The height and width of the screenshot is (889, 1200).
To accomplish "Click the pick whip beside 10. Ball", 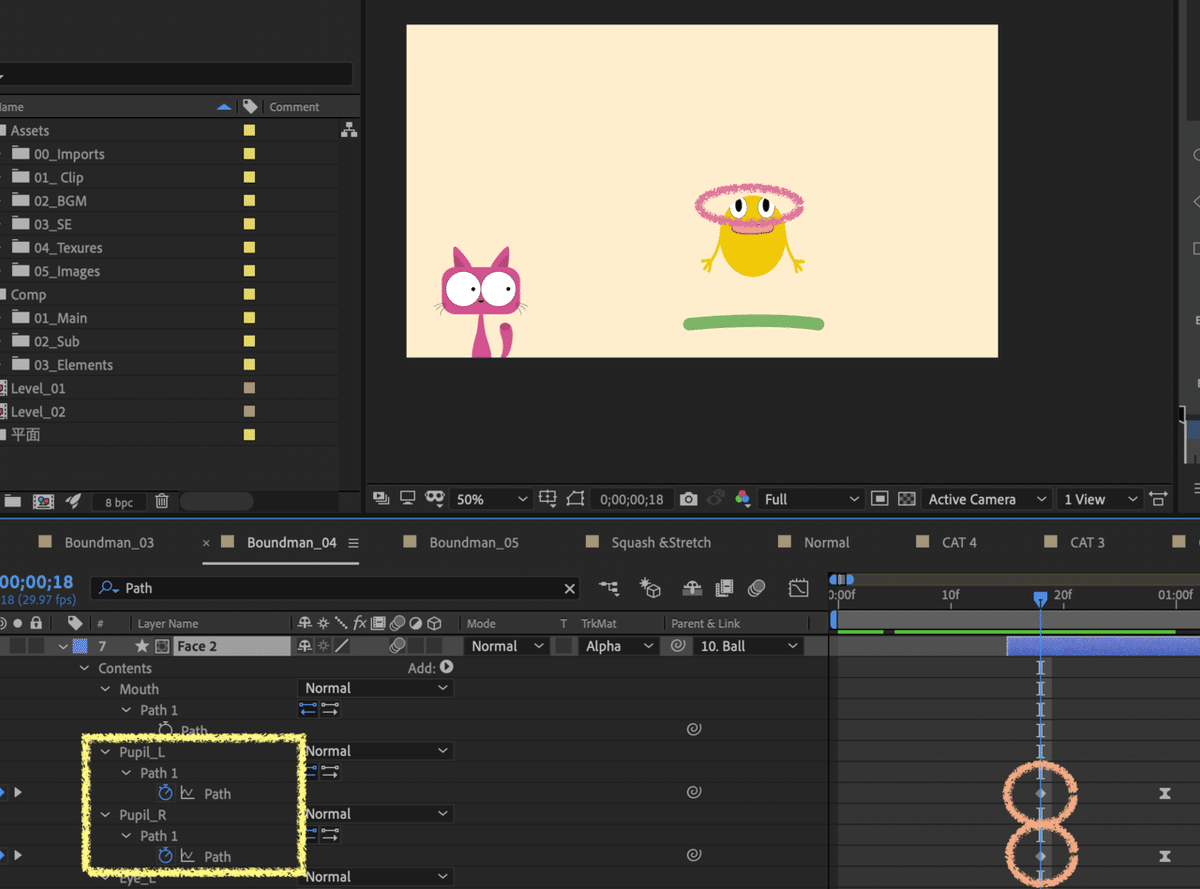I will [677, 646].
